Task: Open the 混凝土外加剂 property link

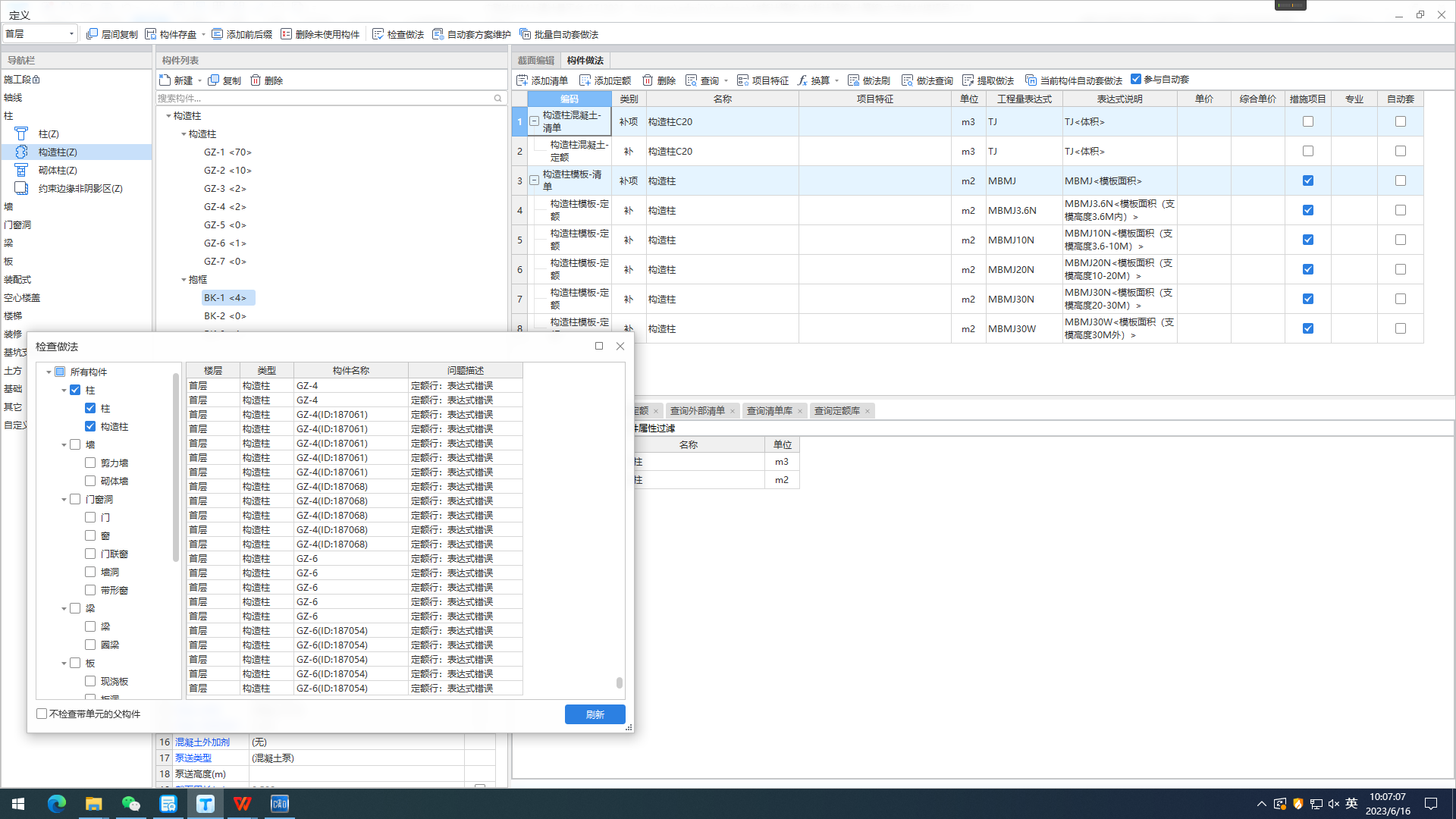Action: (202, 742)
